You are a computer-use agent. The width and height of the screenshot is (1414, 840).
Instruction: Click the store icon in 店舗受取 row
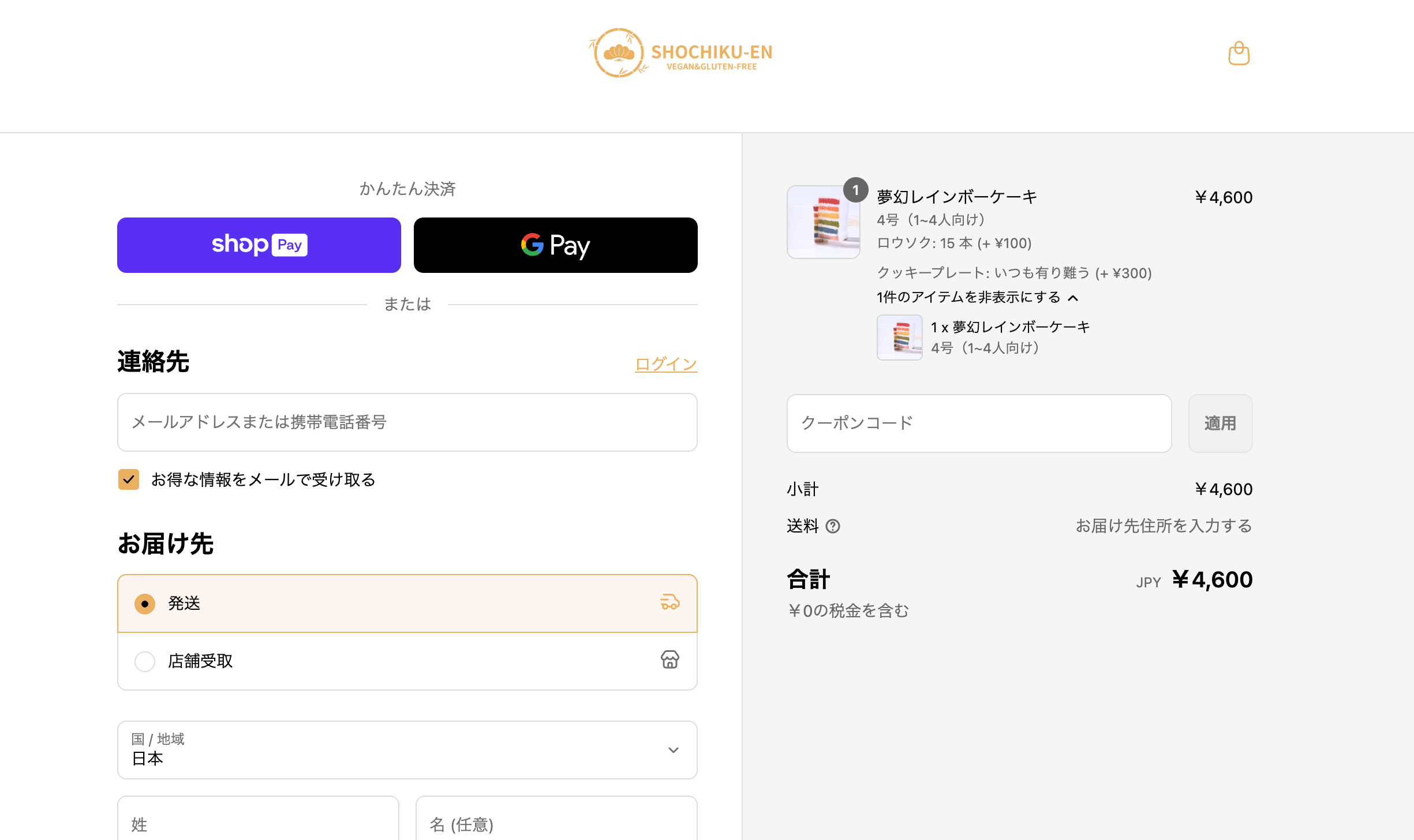click(x=669, y=659)
